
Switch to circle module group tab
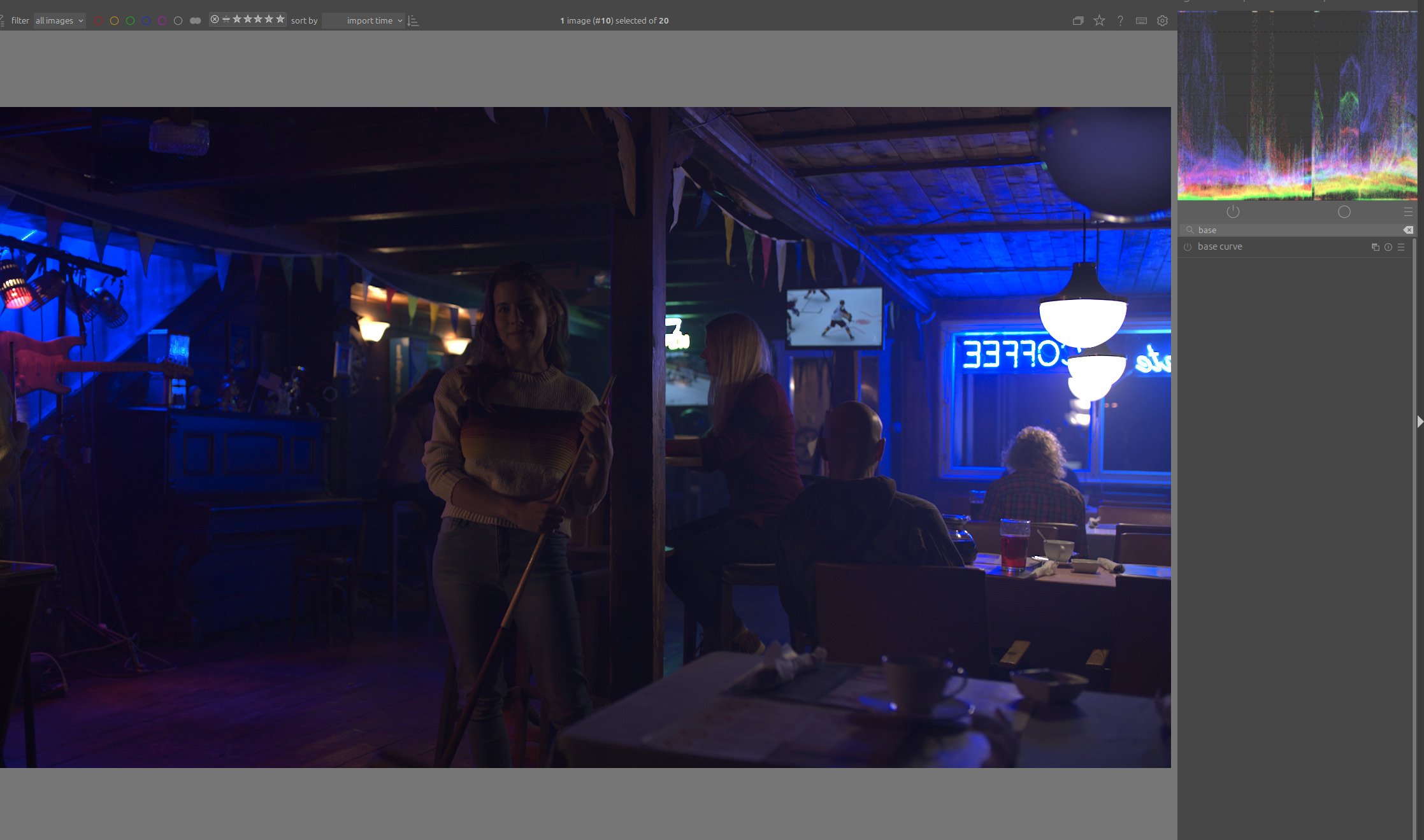point(1344,211)
